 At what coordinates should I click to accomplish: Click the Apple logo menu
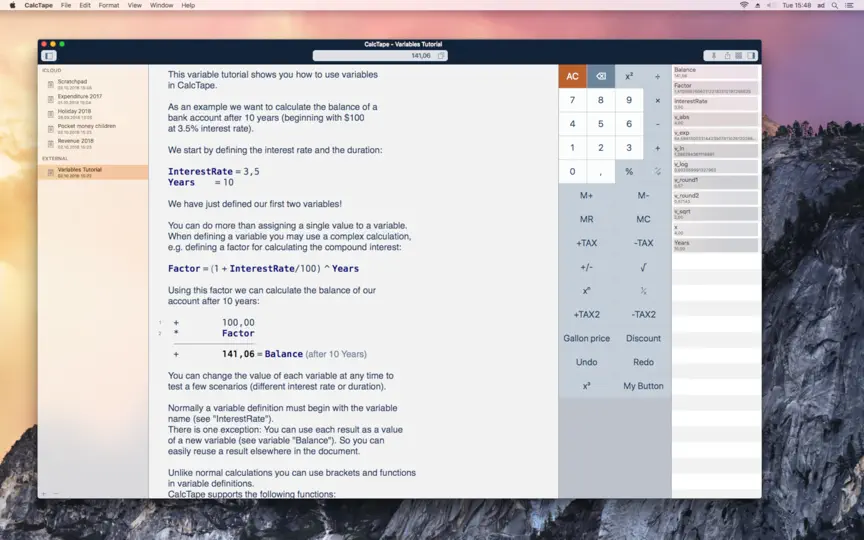pyautogui.click(x=12, y=5)
